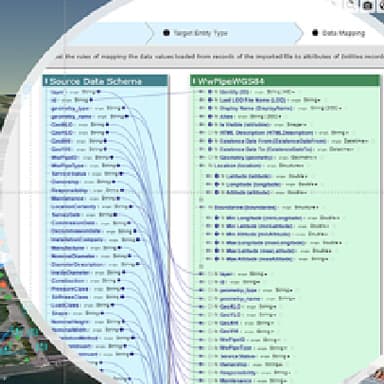
Task: Toggle checkbox for target Maintenance attribute
Action: coord(211,380)
